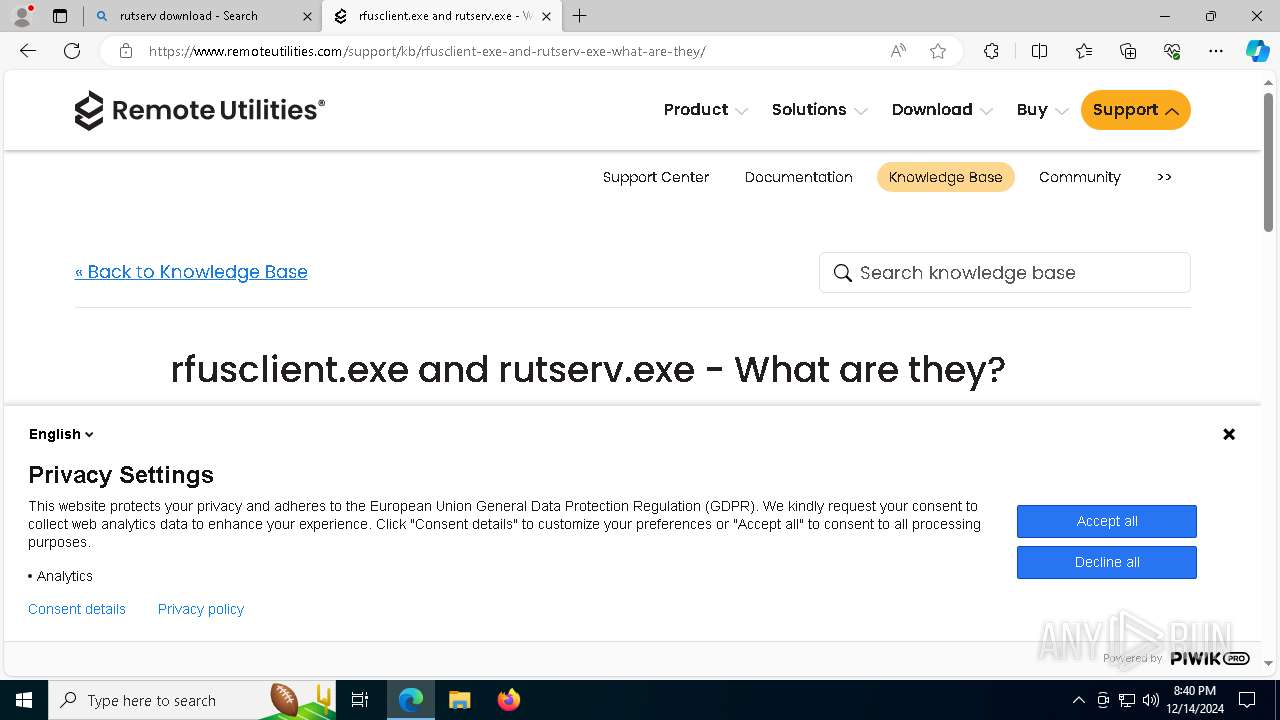The width and height of the screenshot is (1280, 720).
Task: Click the knowledge base search magnifier
Action: [843, 273]
